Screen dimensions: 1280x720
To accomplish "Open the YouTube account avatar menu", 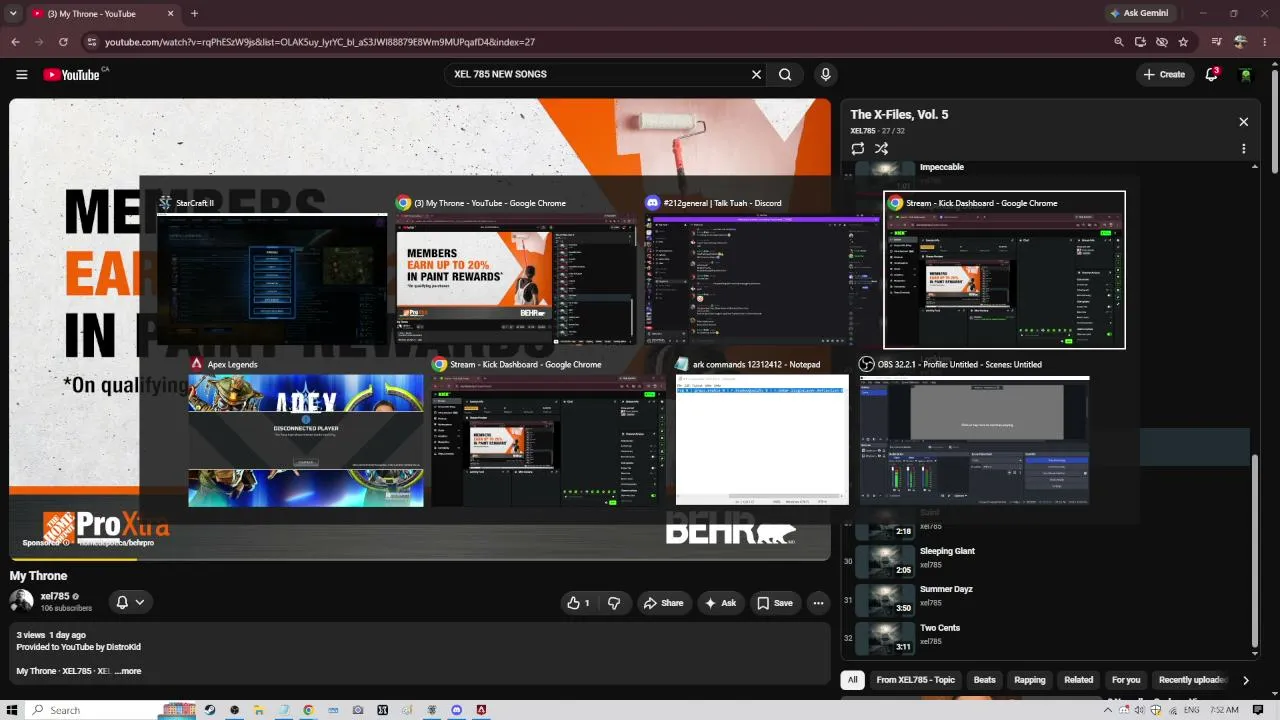I will click(x=1245, y=74).
